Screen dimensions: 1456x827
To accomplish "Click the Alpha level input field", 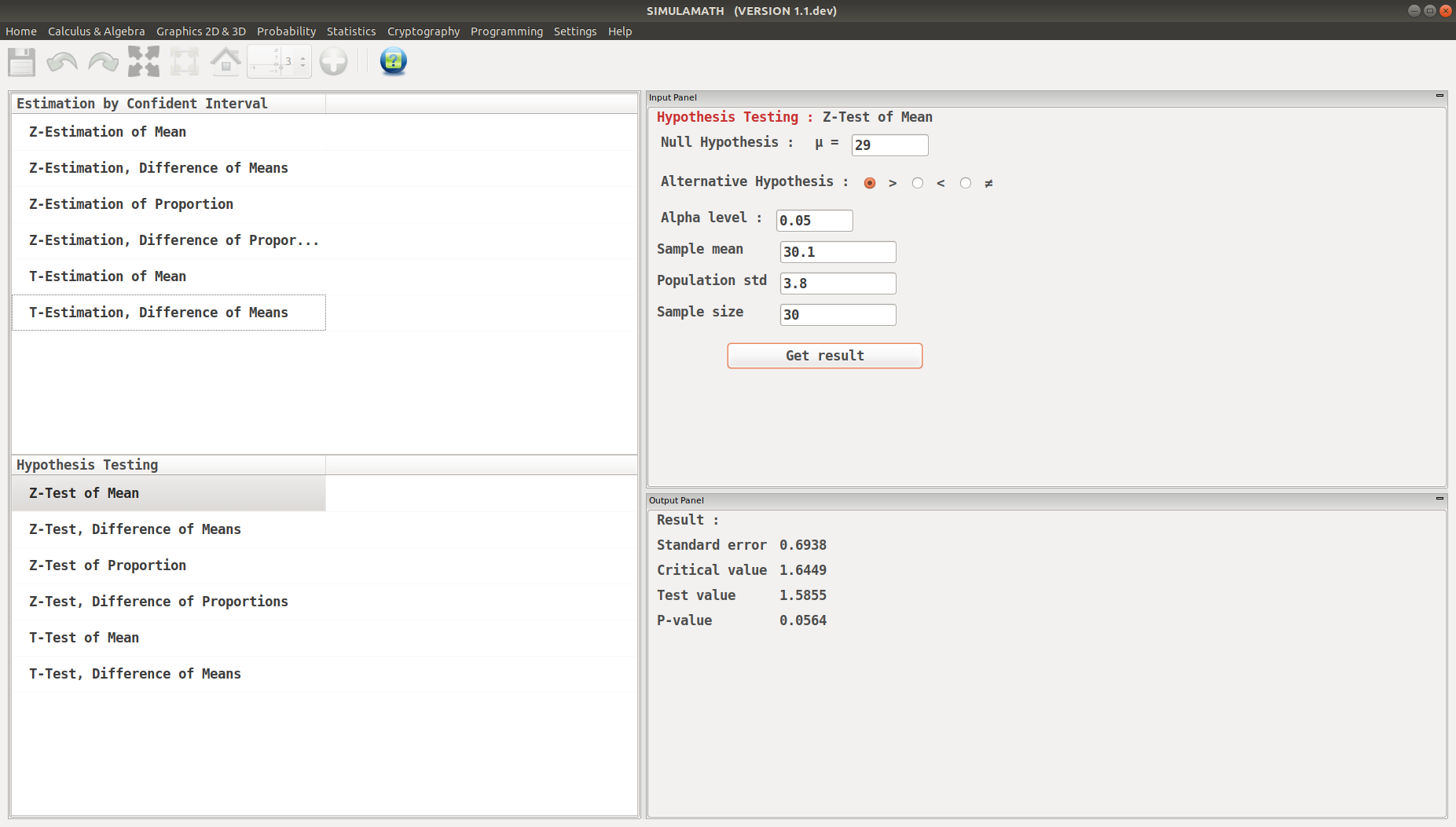I will coord(814,221).
